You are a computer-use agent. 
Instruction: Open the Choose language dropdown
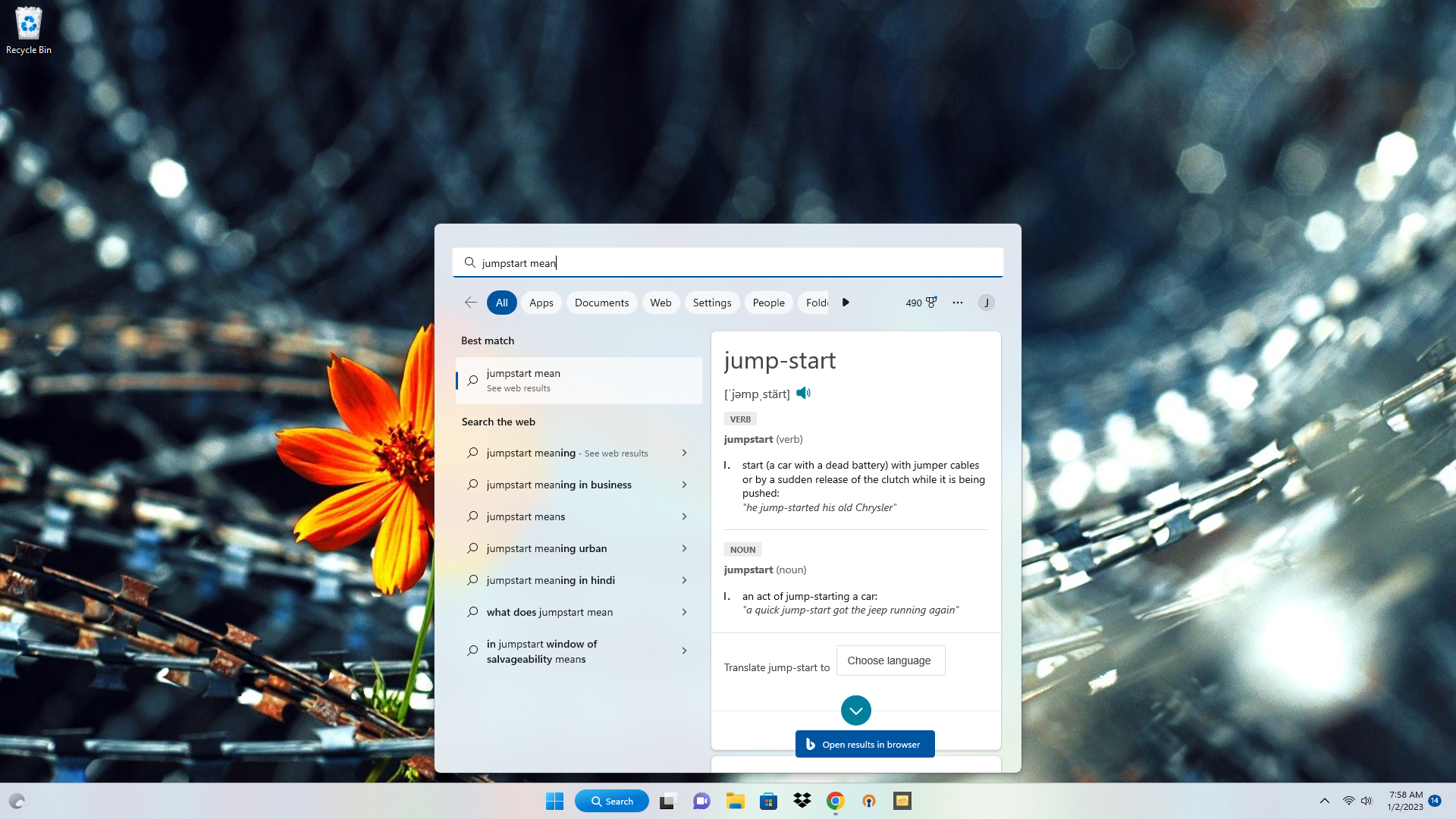[890, 661]
